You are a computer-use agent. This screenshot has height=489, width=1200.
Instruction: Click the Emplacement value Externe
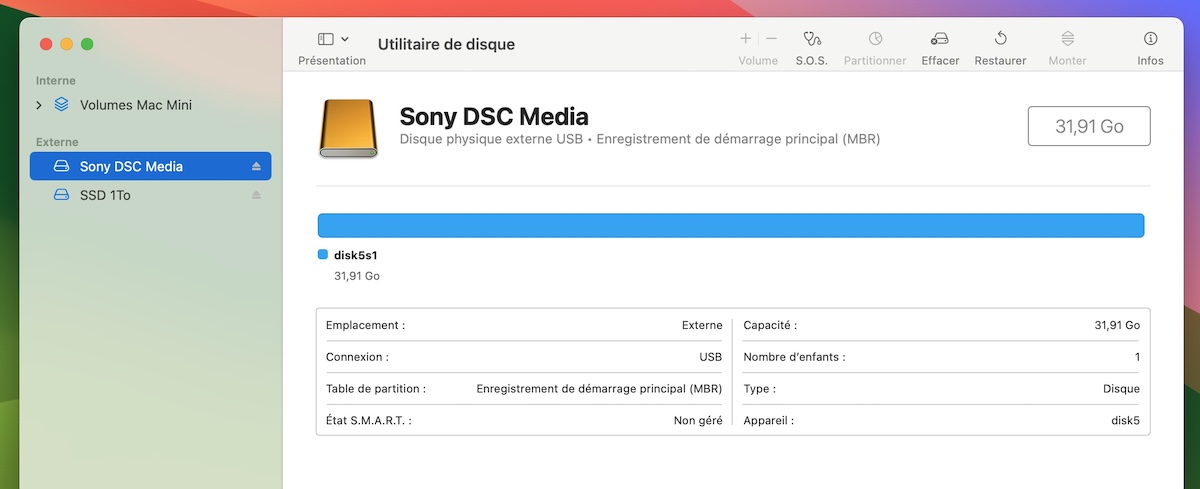click(x=702, y=325)
